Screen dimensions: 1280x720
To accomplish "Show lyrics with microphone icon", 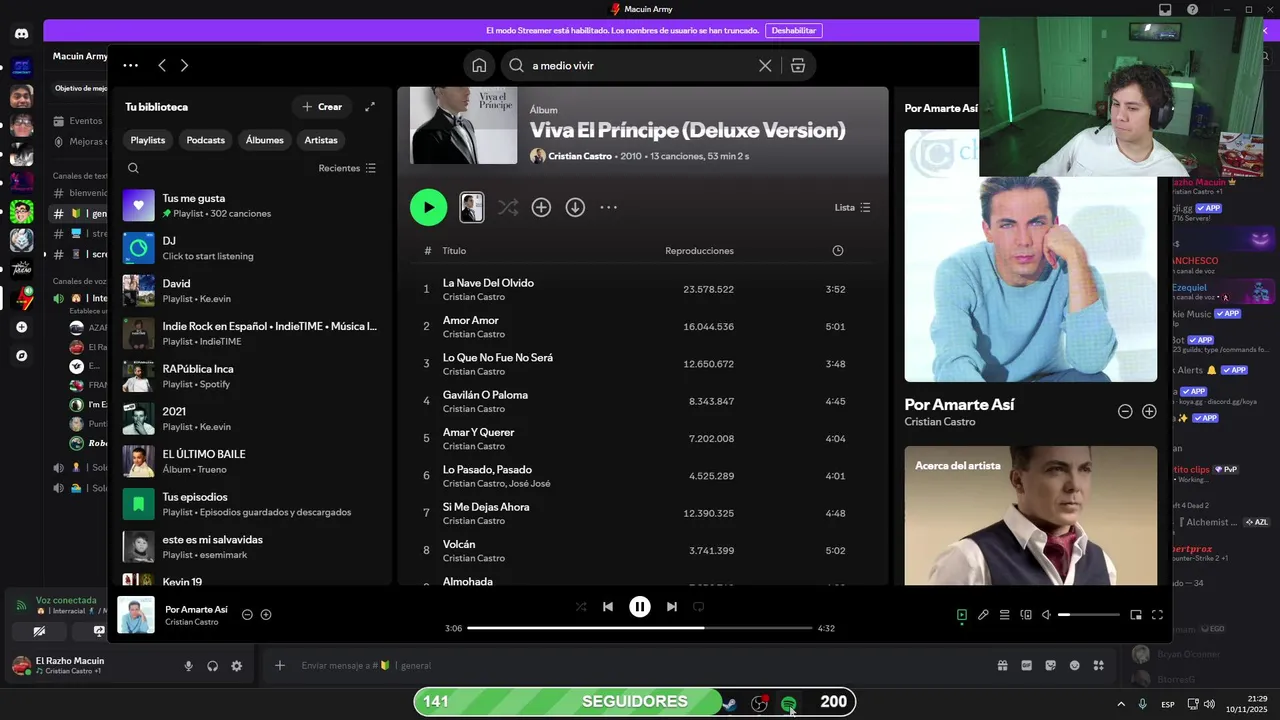I will pyautogui.click(x=983, y=615).
